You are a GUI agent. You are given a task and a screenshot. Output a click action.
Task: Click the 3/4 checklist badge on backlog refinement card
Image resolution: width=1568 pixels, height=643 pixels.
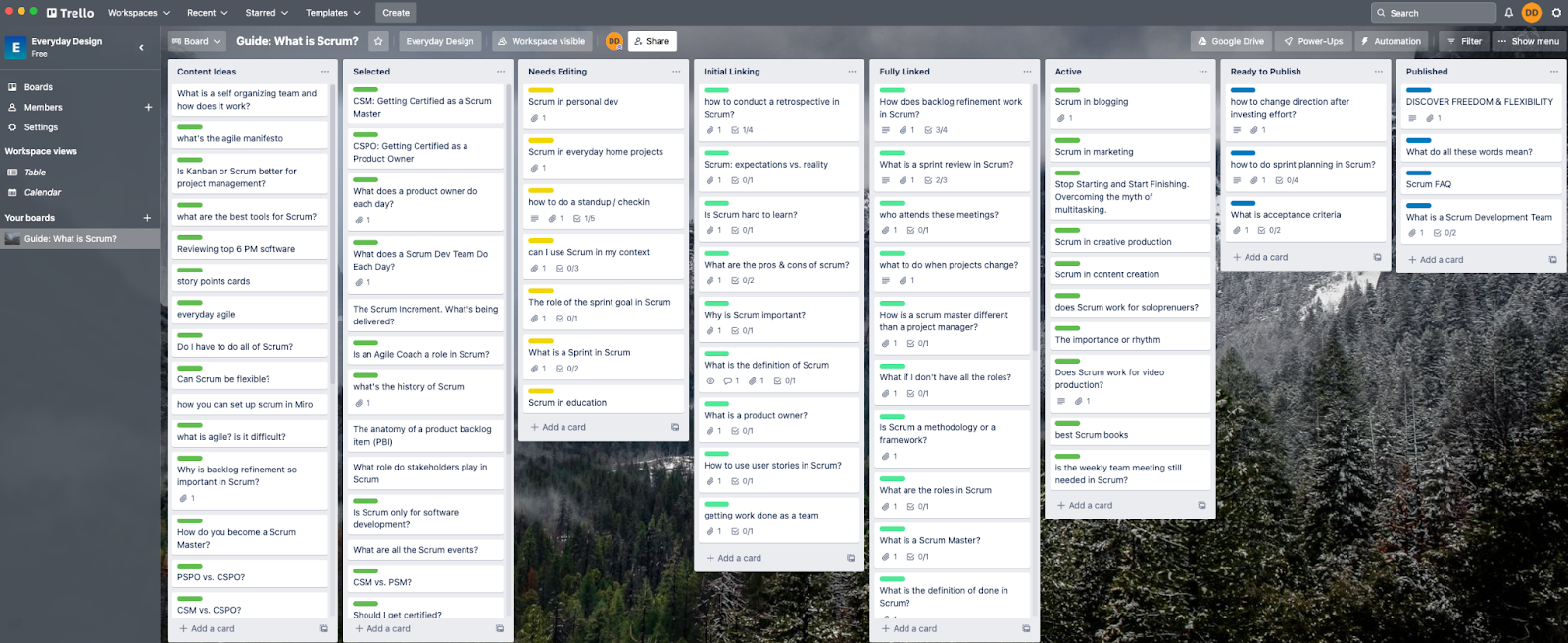tap(936, 130)
